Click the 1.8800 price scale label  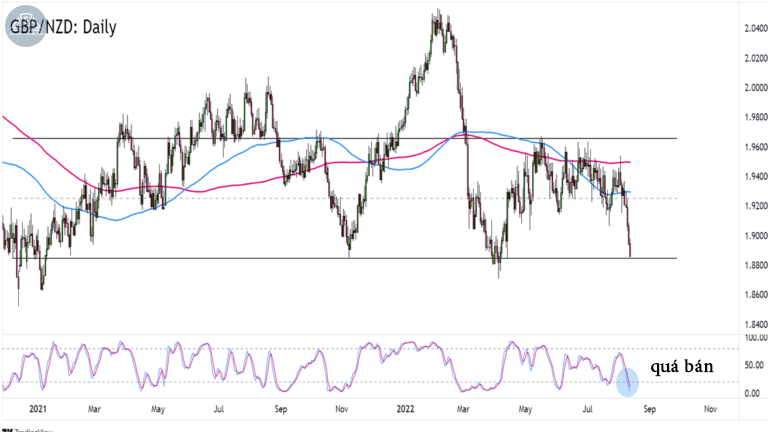click(756, 265)
